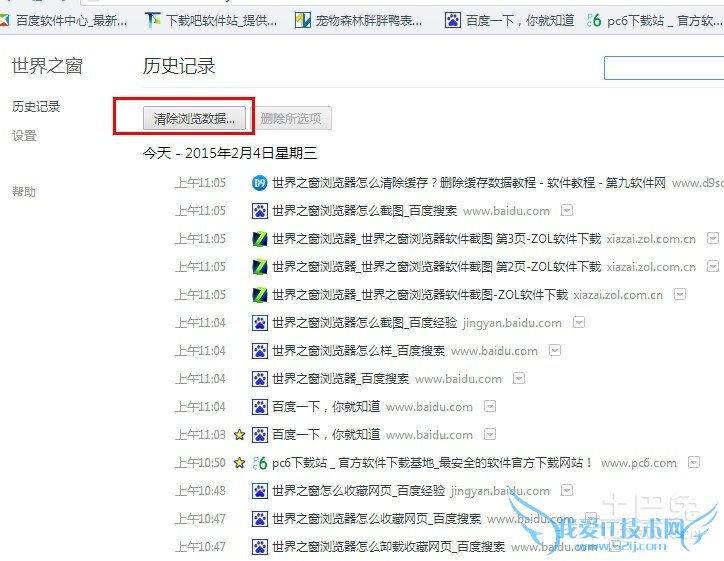Open dropdown for the 上午11:04 百度一下 entry
This screenshot has height=561, width=724.
pos(489,406)
